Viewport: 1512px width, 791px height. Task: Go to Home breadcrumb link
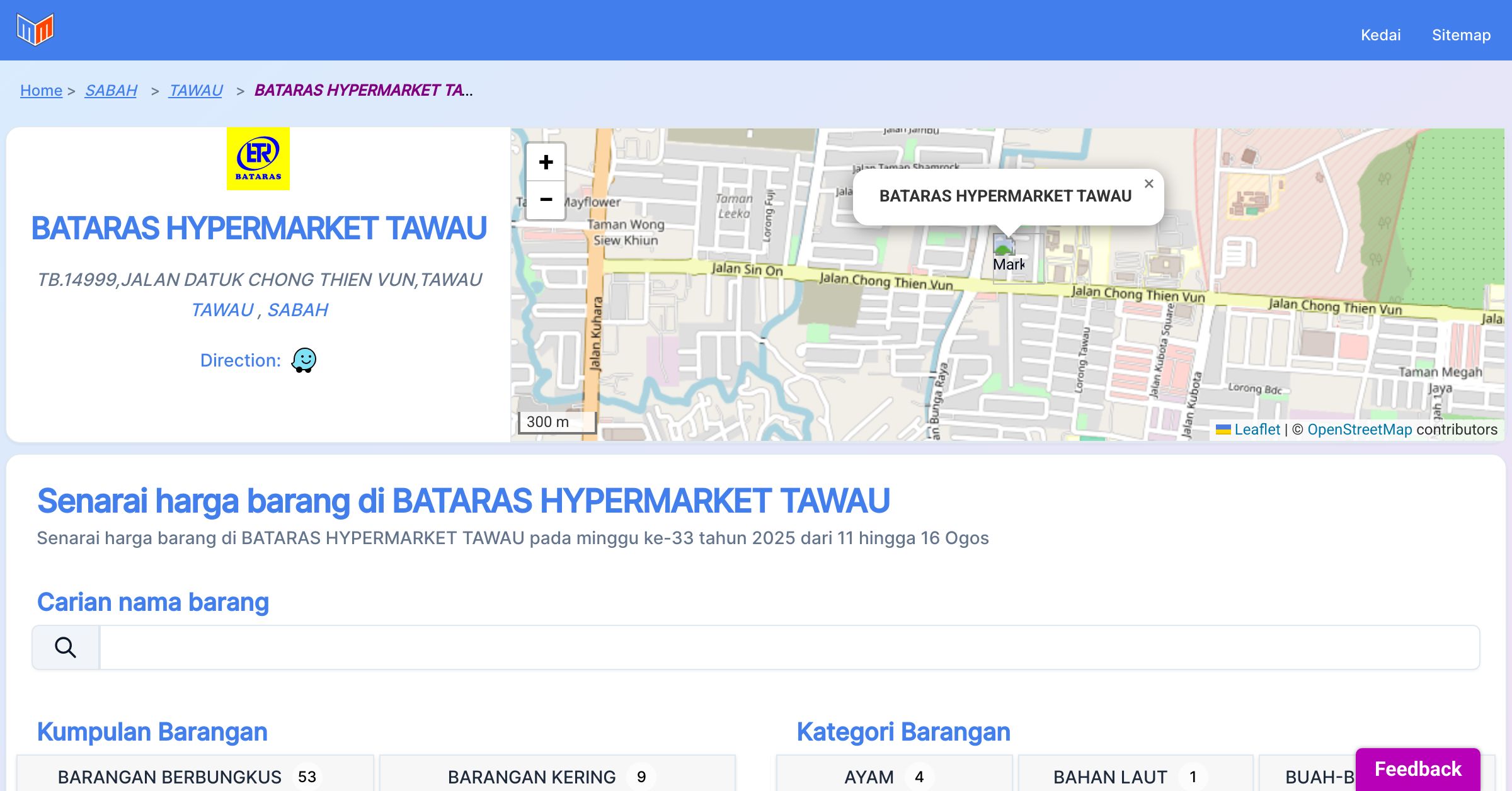point(41,90)
